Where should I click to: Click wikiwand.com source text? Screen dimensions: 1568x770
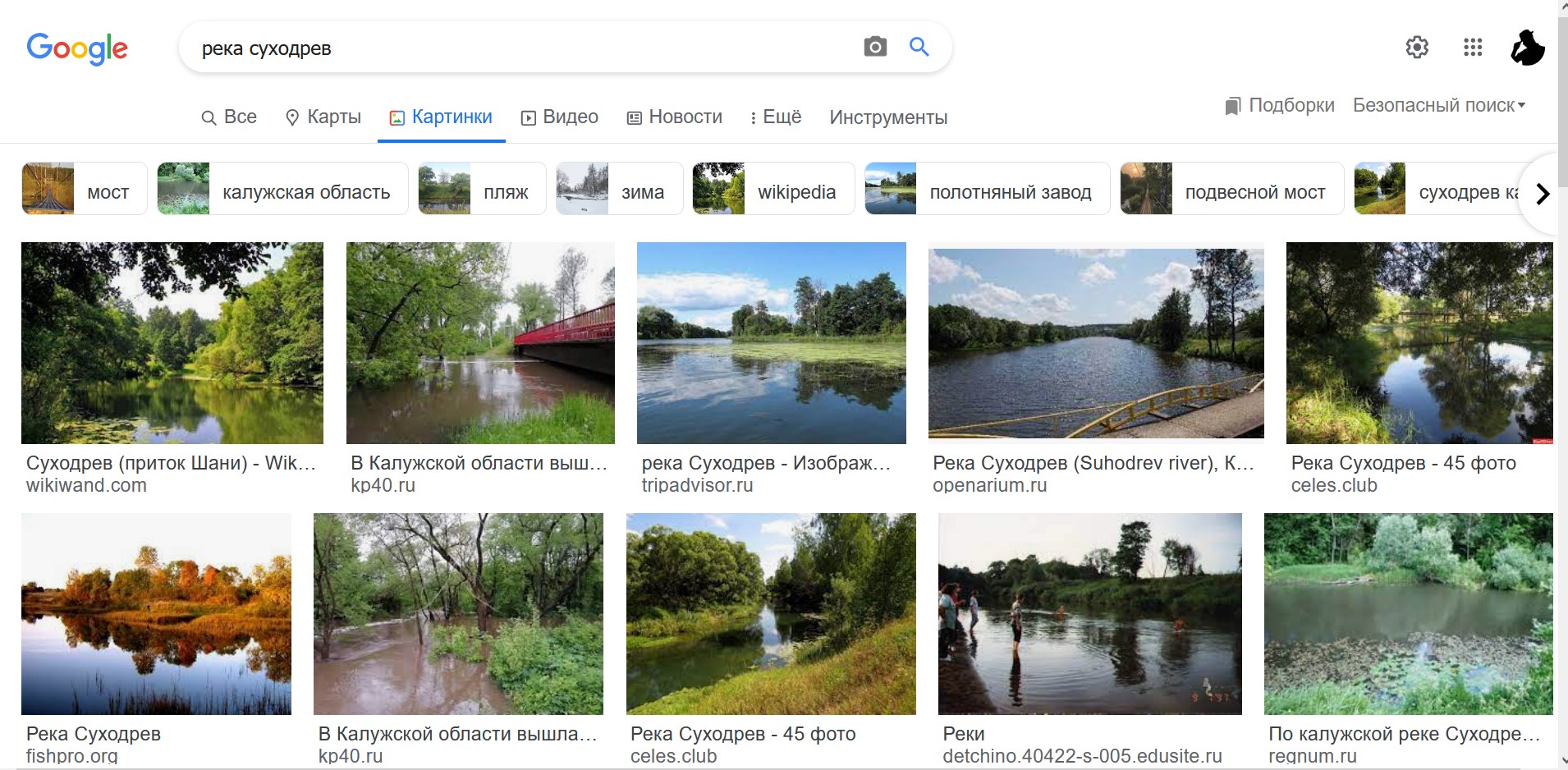coord(86,485)
